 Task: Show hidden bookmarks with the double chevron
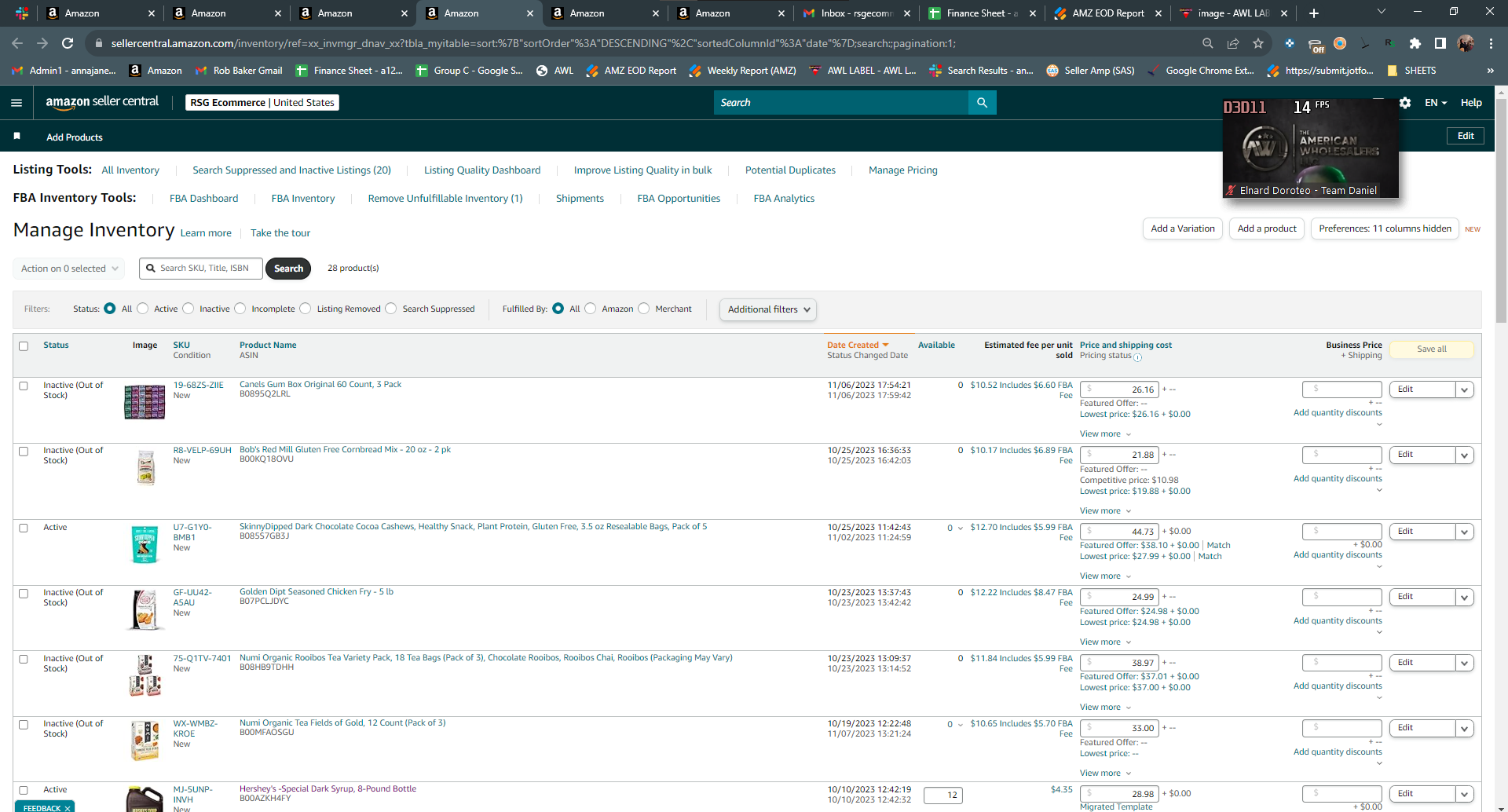point(1490,71)
